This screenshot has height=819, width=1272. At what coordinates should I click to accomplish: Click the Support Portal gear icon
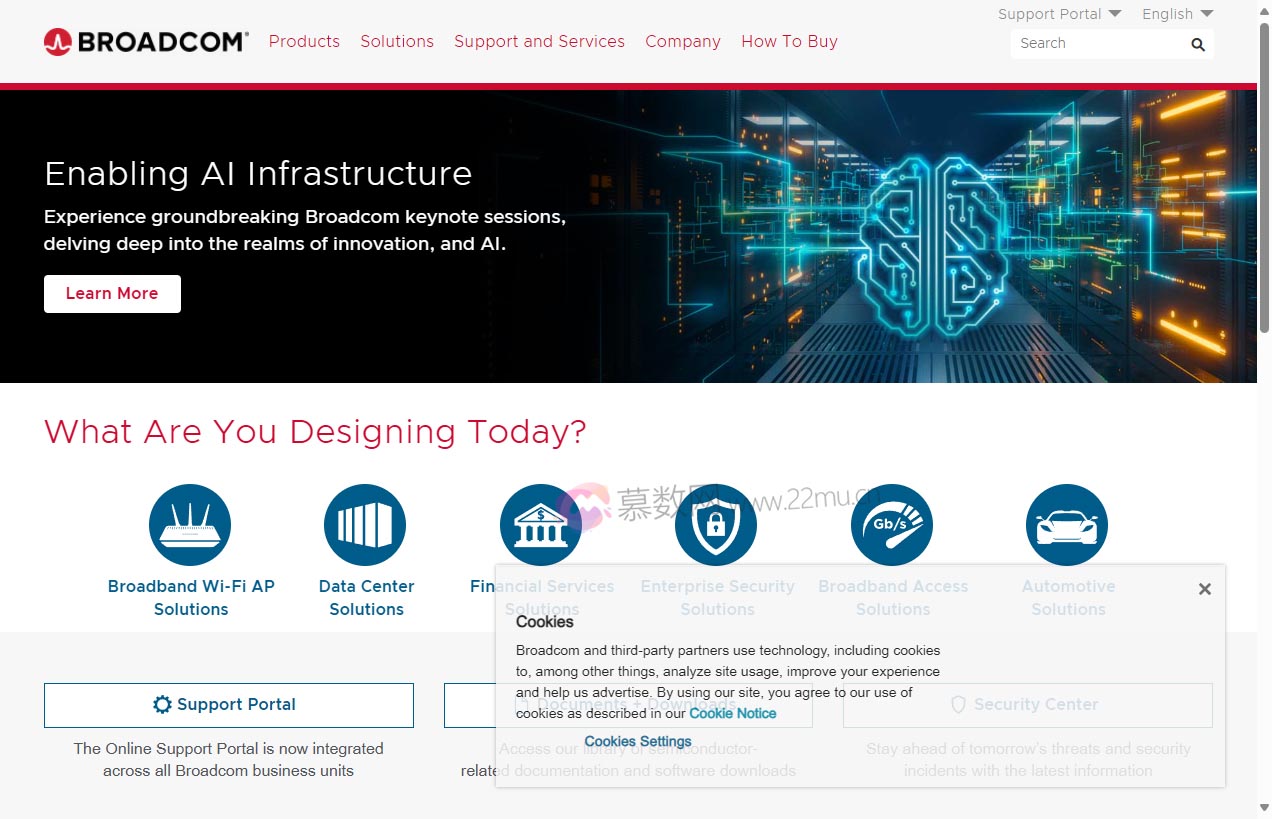pyautogui.click(x=162, y=704)
